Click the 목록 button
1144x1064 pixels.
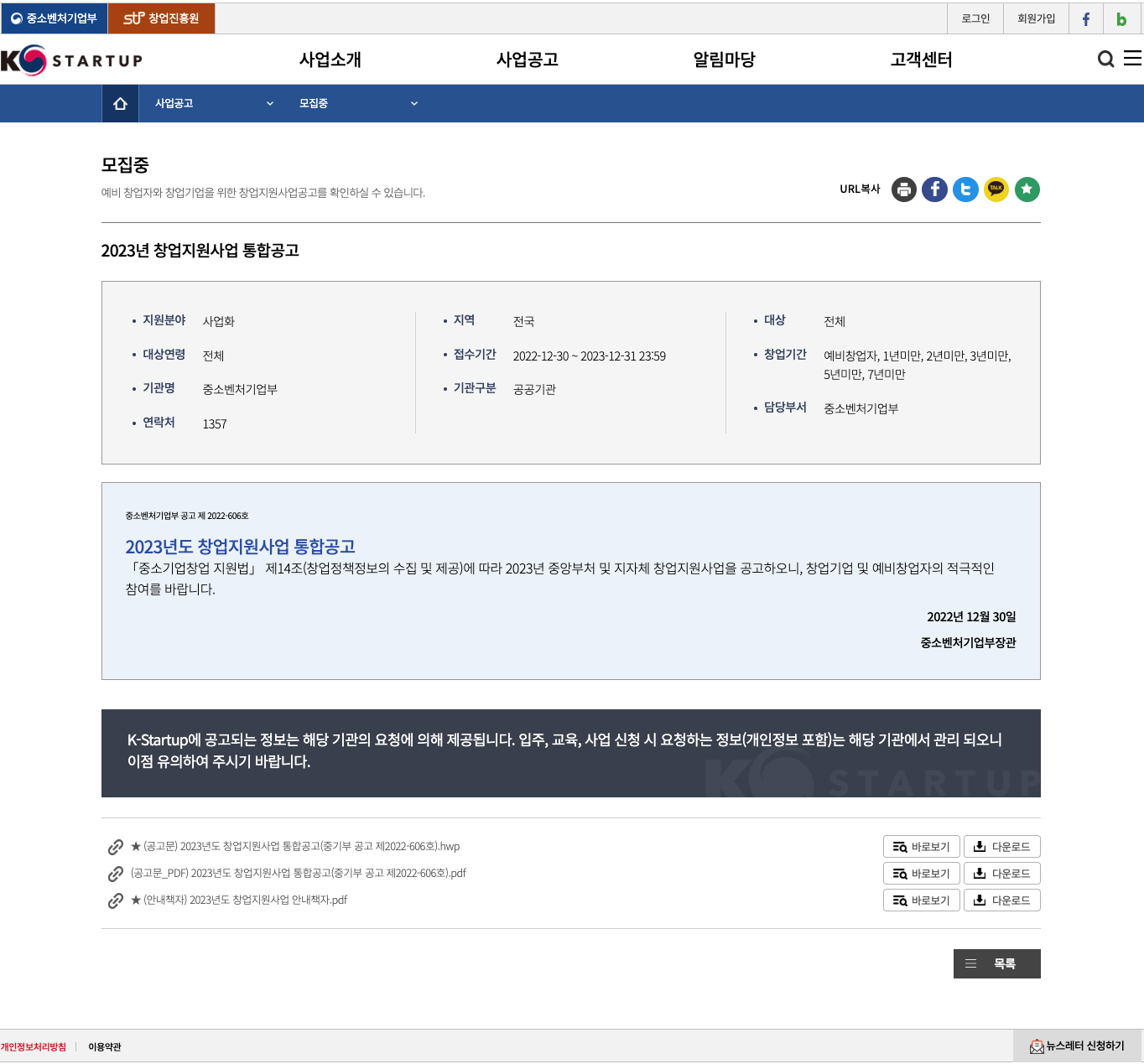[996, 963]
